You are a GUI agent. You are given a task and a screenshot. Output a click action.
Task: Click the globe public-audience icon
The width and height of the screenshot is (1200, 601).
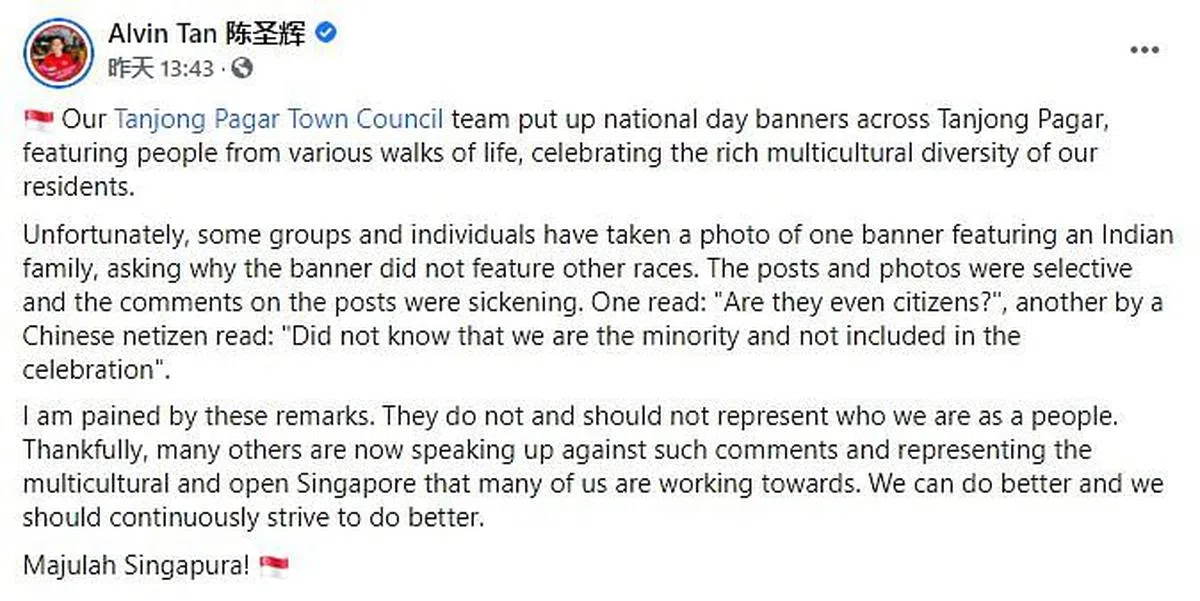241,68
